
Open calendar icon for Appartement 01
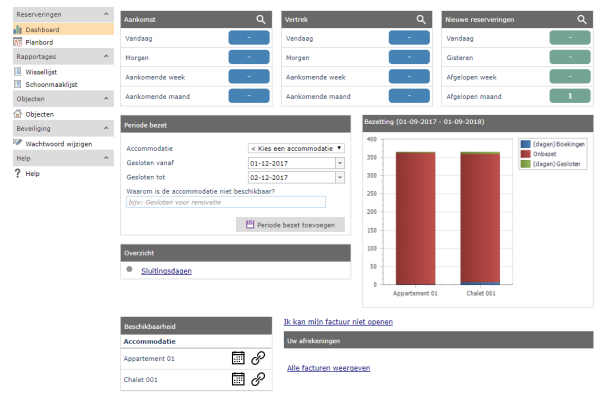pyautogui.click(x=238, y=358)
